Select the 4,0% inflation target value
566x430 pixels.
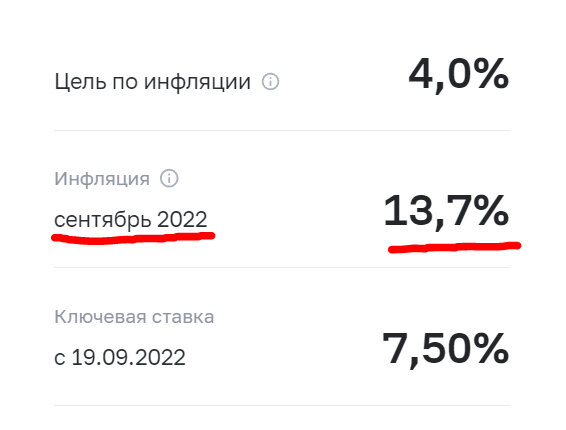458,75
